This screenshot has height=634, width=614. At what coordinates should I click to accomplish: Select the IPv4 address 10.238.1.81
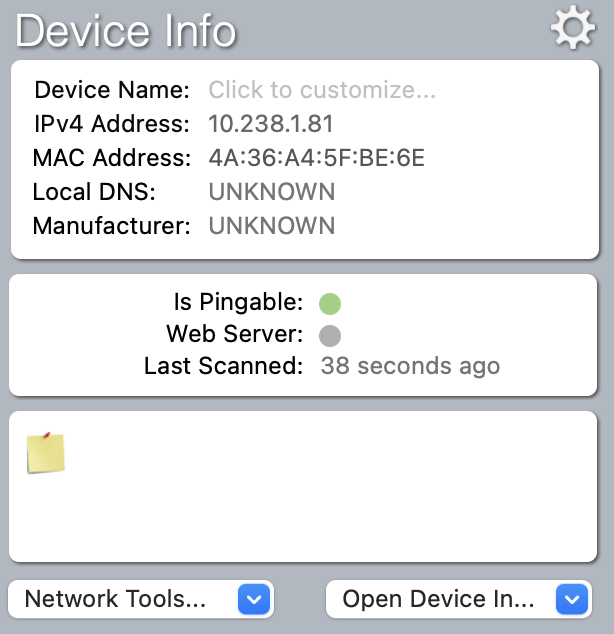point(270,124)
